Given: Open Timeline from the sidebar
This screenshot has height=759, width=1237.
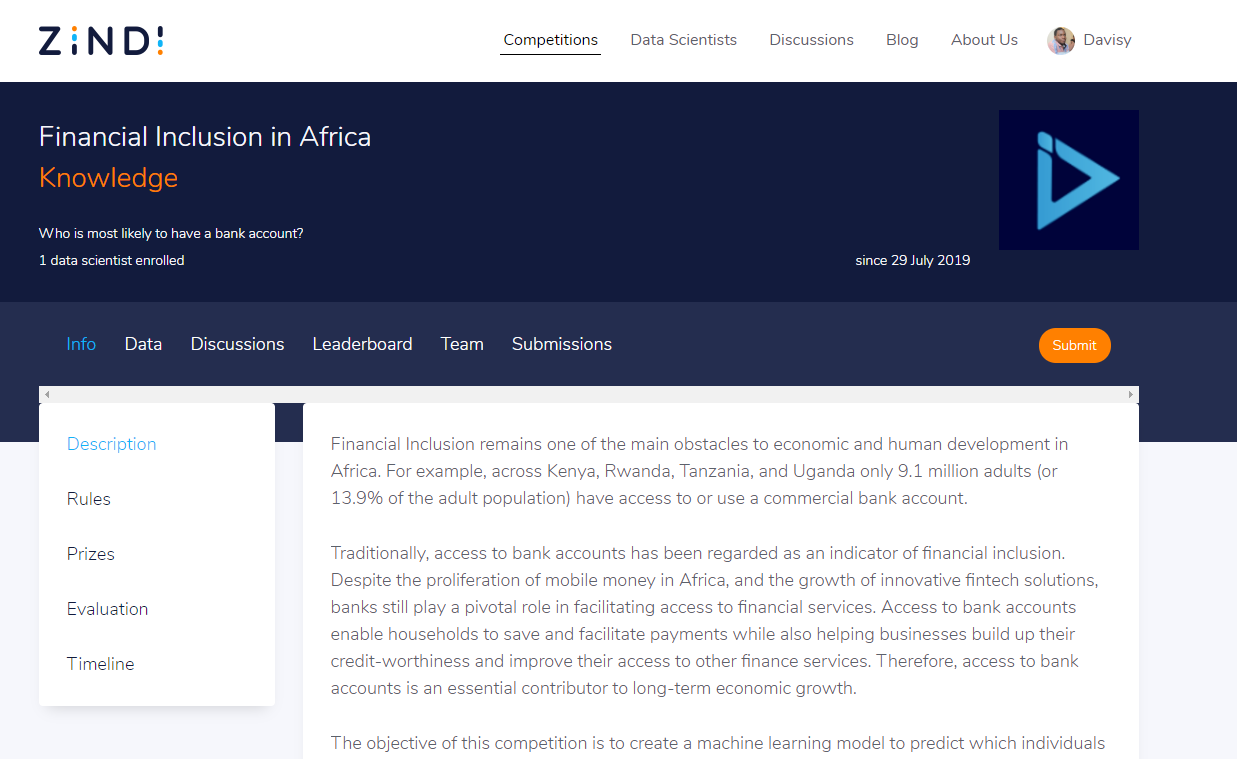Looking at the screenshot, I should (100, 664).
